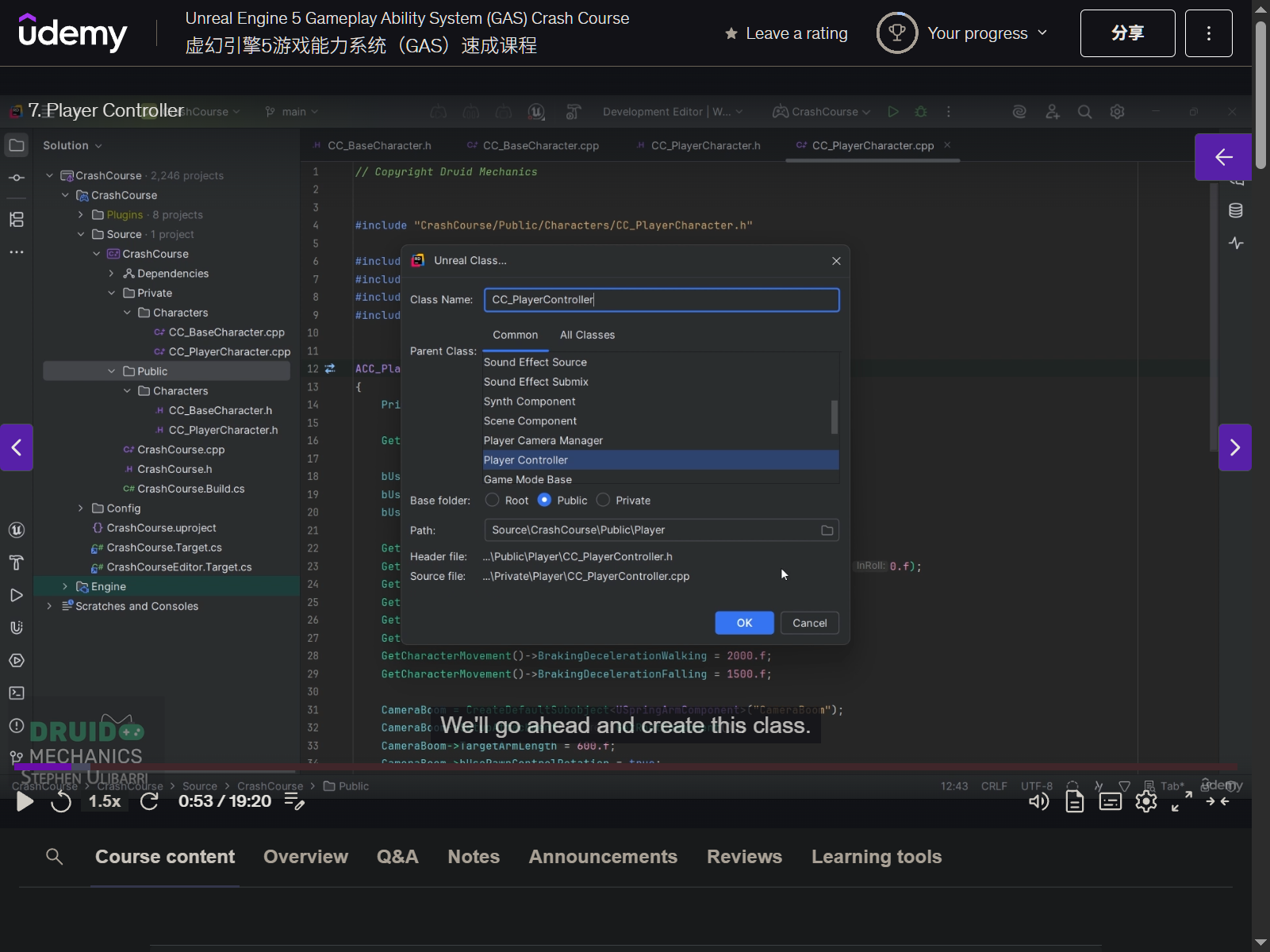
Task: Go to next lecture arrow
Action: (x=1235, y=447)
